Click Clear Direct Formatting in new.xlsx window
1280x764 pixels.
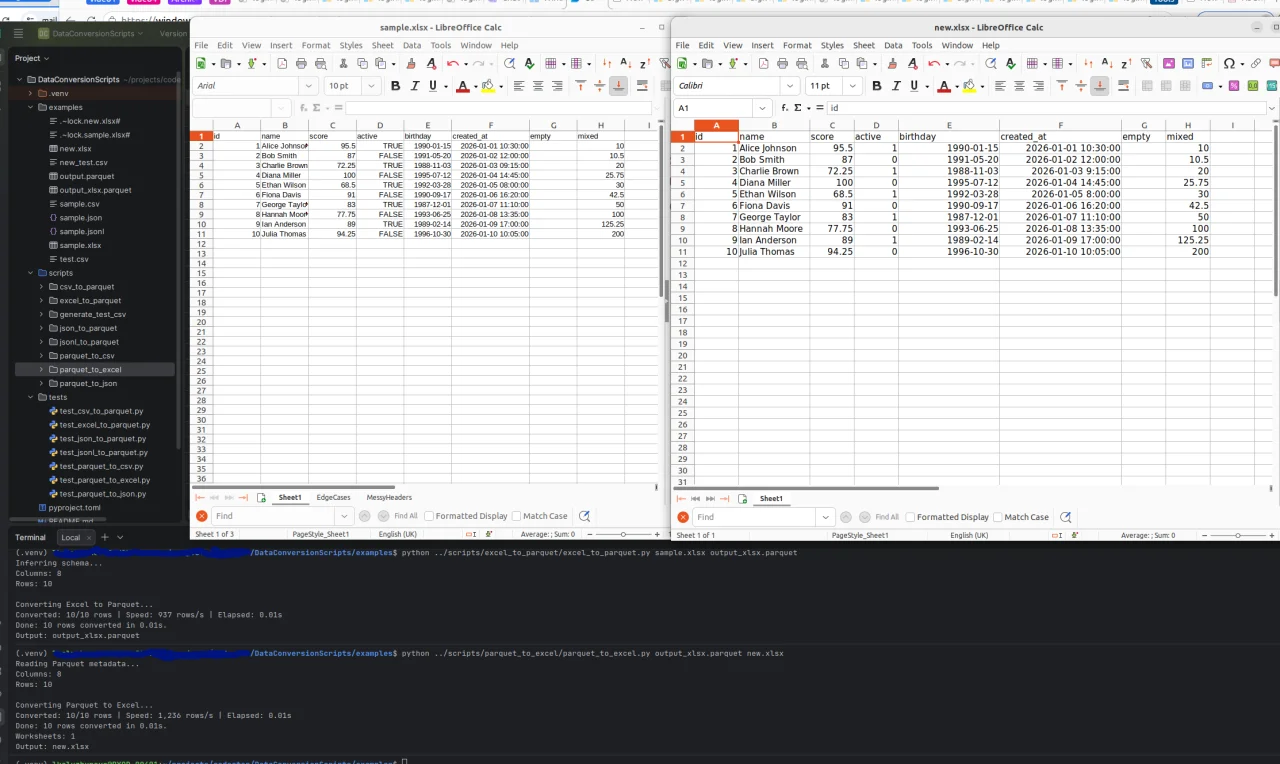tap(913, 63)
